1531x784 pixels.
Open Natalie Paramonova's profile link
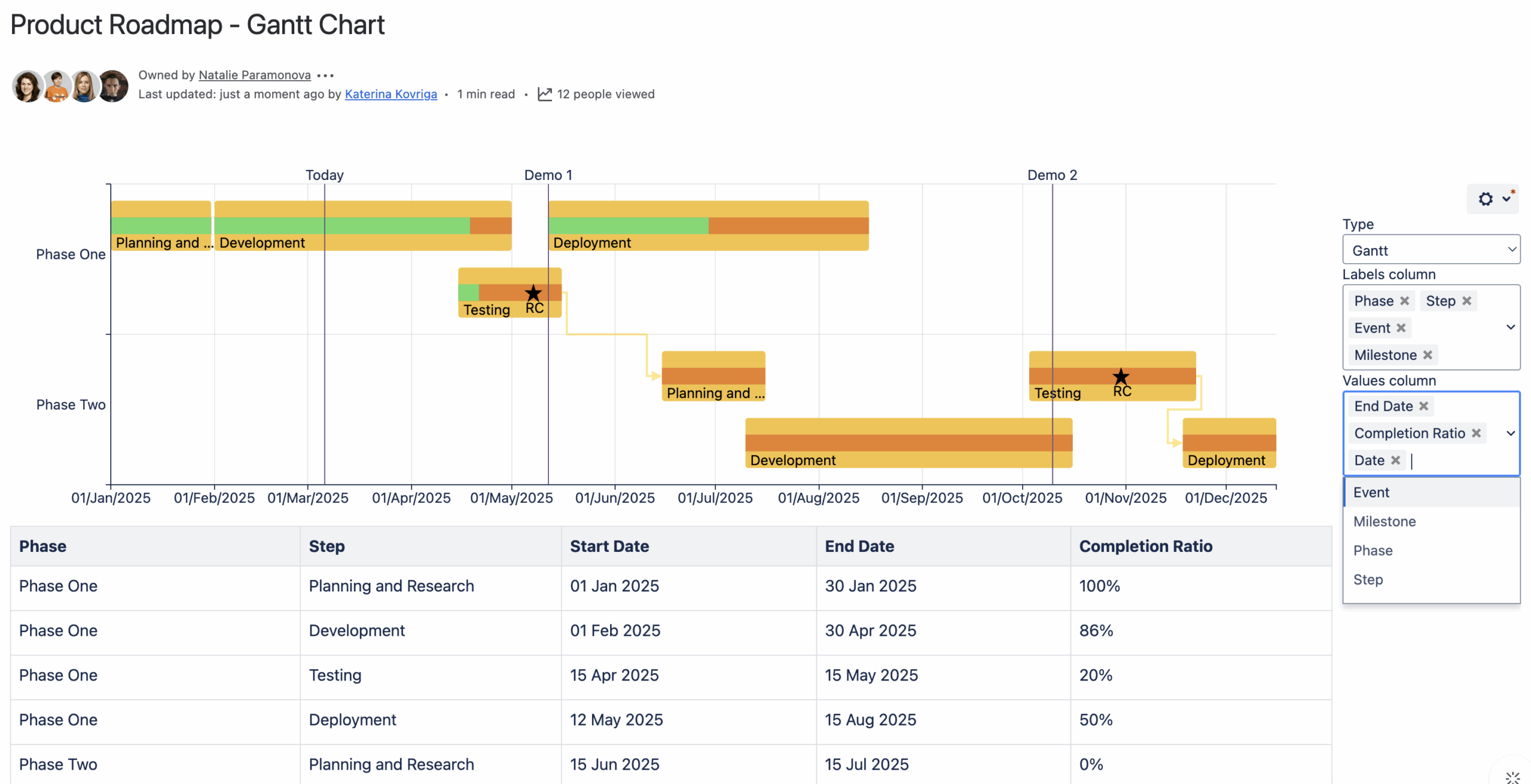pyautogui.click(x=254, y=75)
